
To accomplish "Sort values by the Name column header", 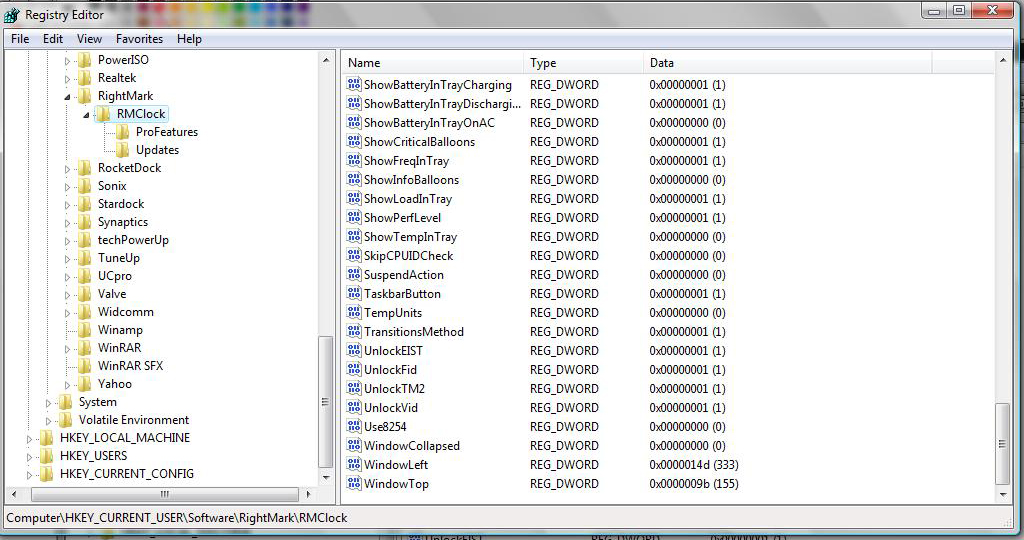I will [433, 63].
